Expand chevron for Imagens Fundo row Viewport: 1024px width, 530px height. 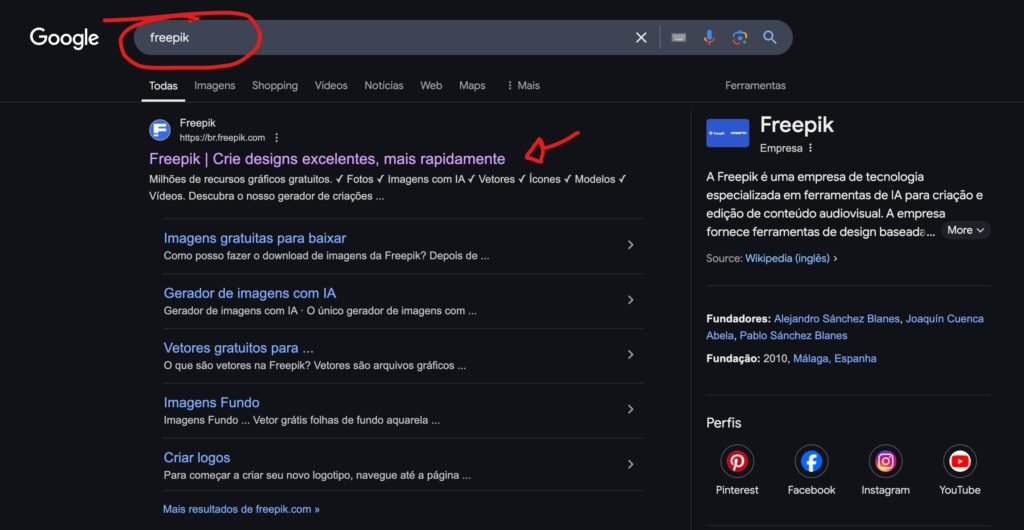630,409
